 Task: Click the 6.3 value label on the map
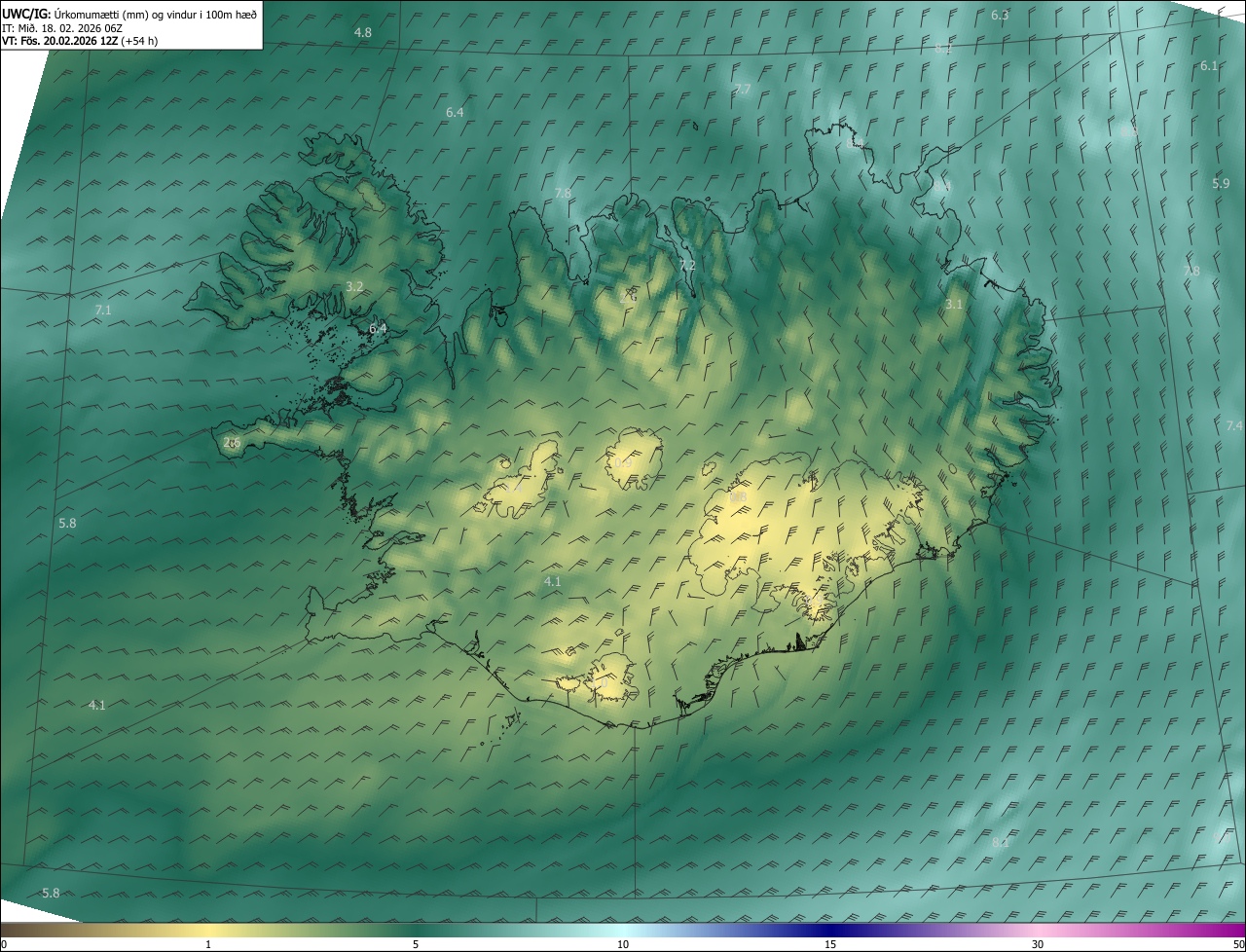(x=1000, y=16)
